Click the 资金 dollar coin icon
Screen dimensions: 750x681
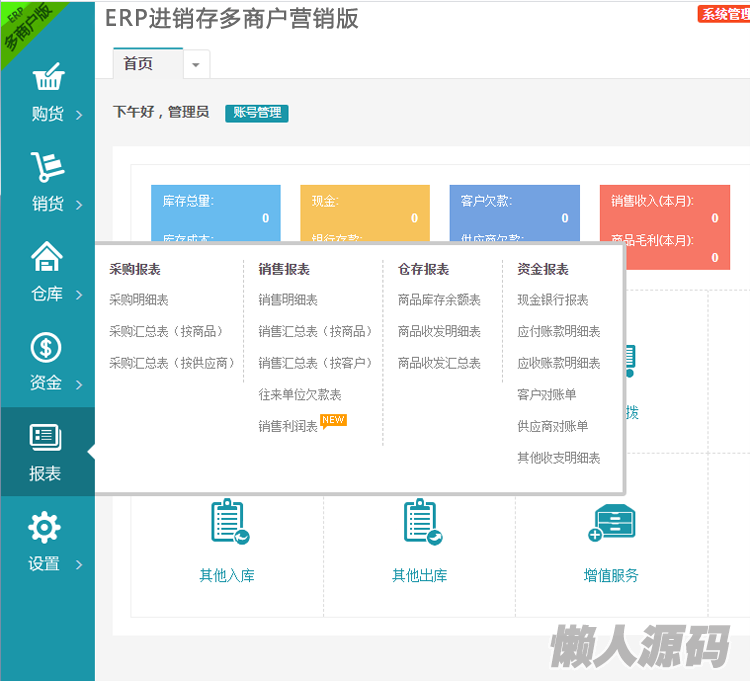point(47,347)
